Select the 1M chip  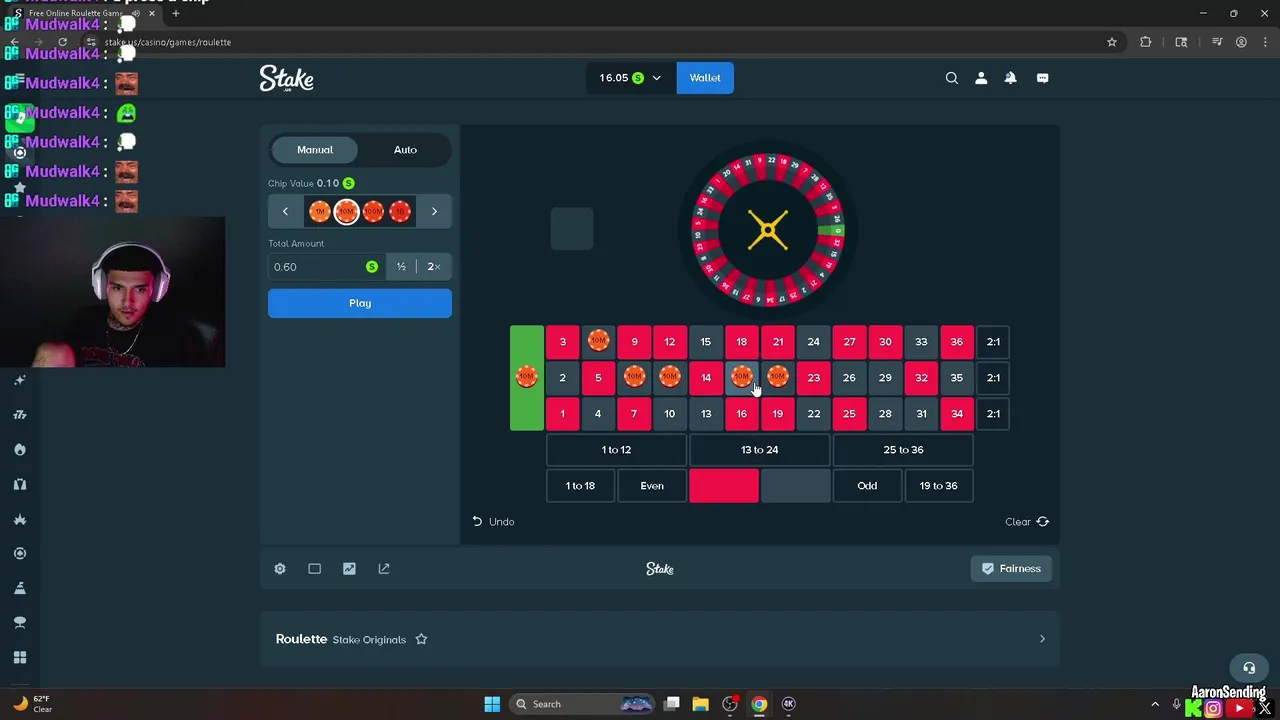click(320, 211)
